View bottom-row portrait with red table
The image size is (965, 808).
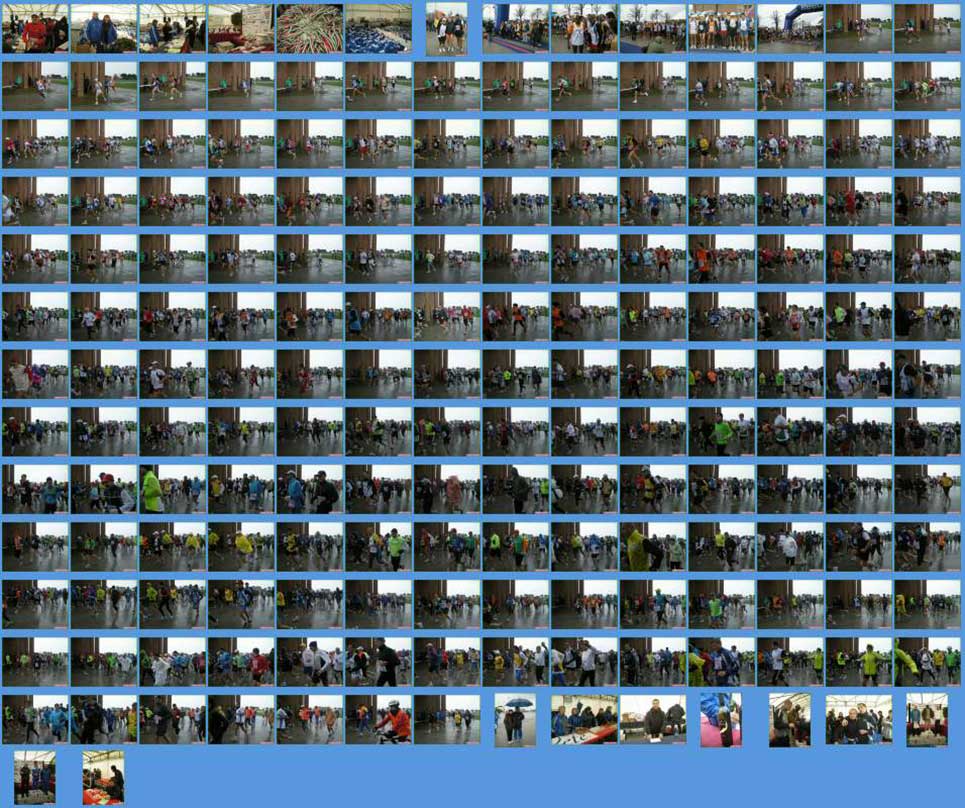click(103, 777)
